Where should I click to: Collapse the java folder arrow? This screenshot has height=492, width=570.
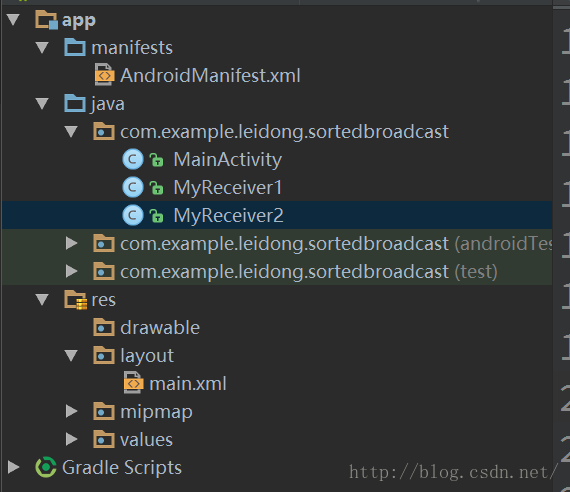(42, 104)
